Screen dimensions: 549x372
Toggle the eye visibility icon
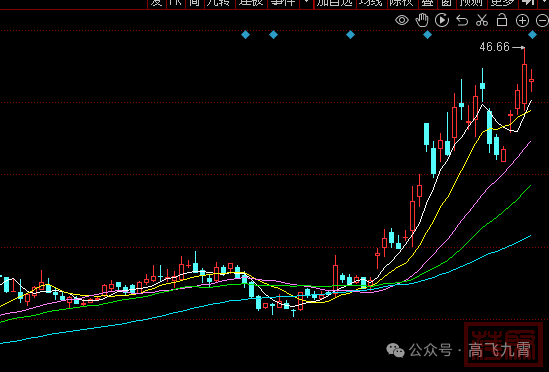pos(402,20)
